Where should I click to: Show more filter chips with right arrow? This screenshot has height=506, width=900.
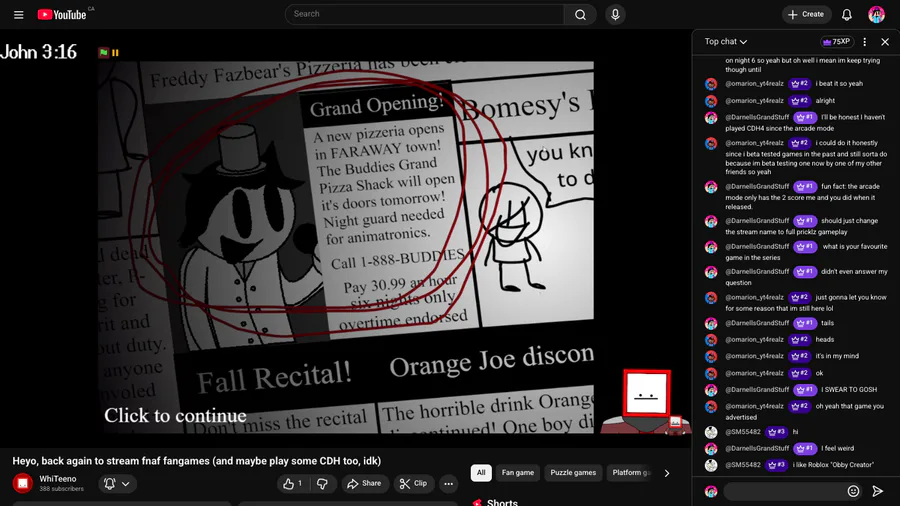(666, 473)
